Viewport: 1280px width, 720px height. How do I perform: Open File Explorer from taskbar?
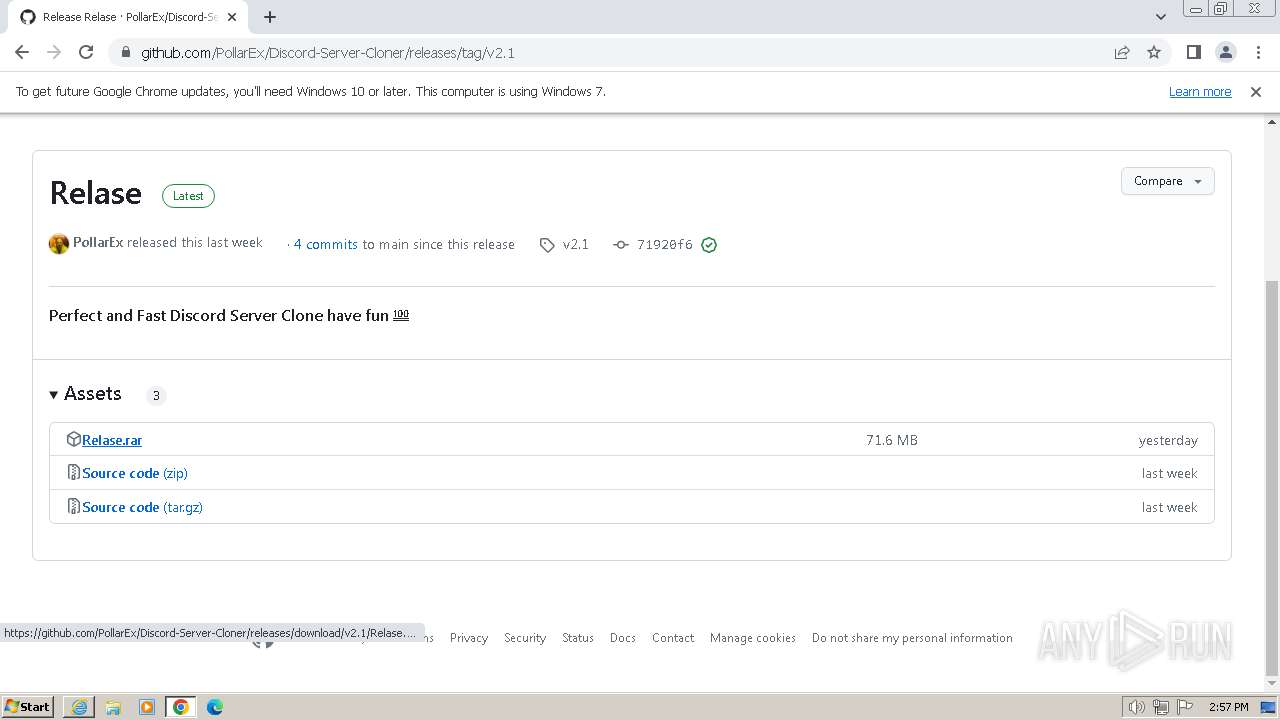113,707
